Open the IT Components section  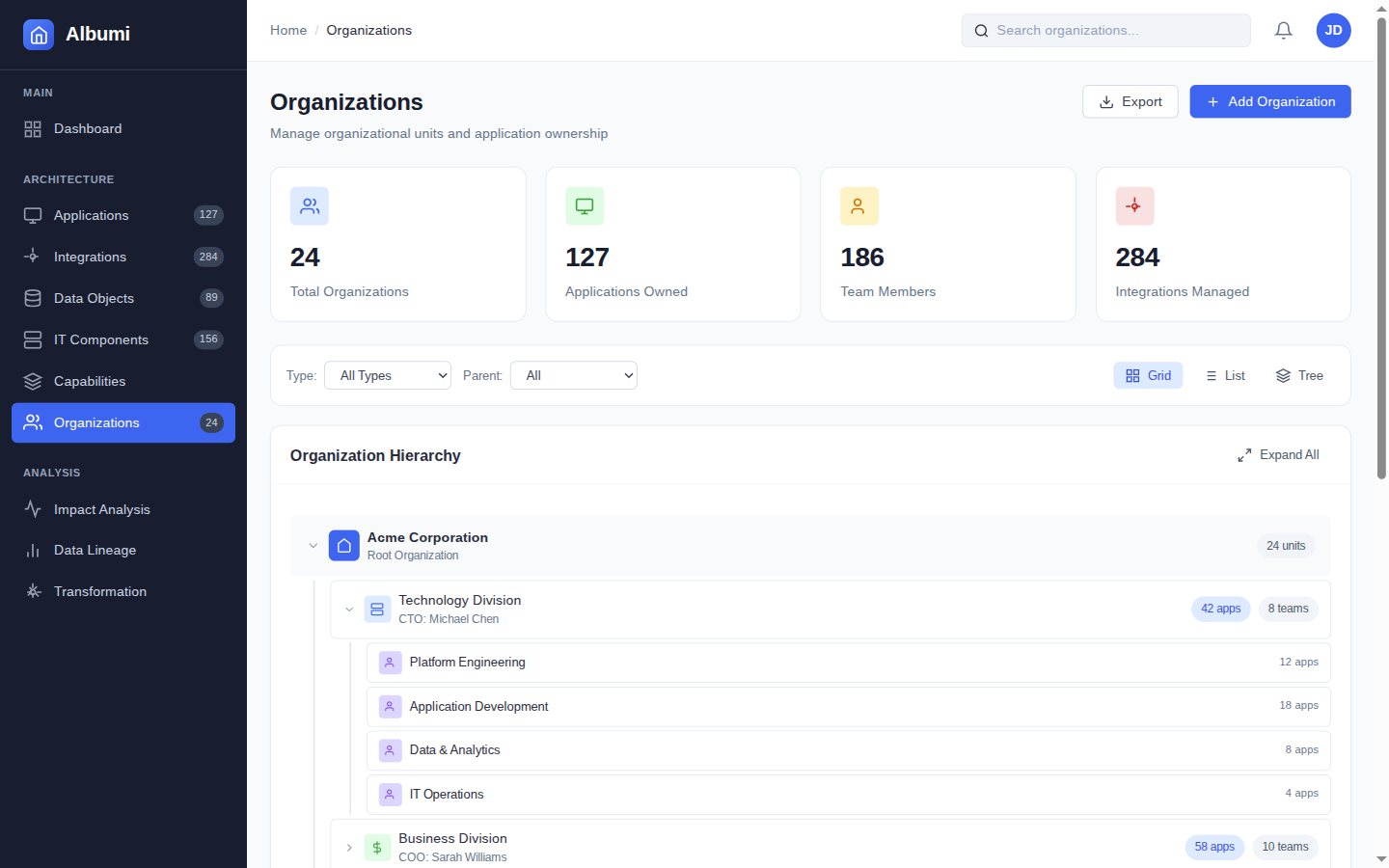click(101, 339)
